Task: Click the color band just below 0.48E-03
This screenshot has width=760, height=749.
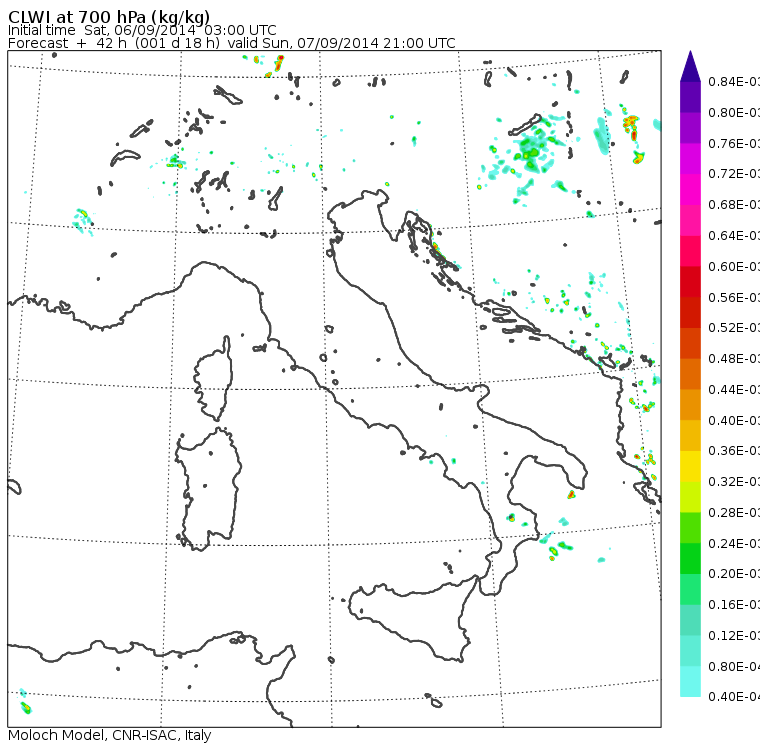Action: [690, 374]
